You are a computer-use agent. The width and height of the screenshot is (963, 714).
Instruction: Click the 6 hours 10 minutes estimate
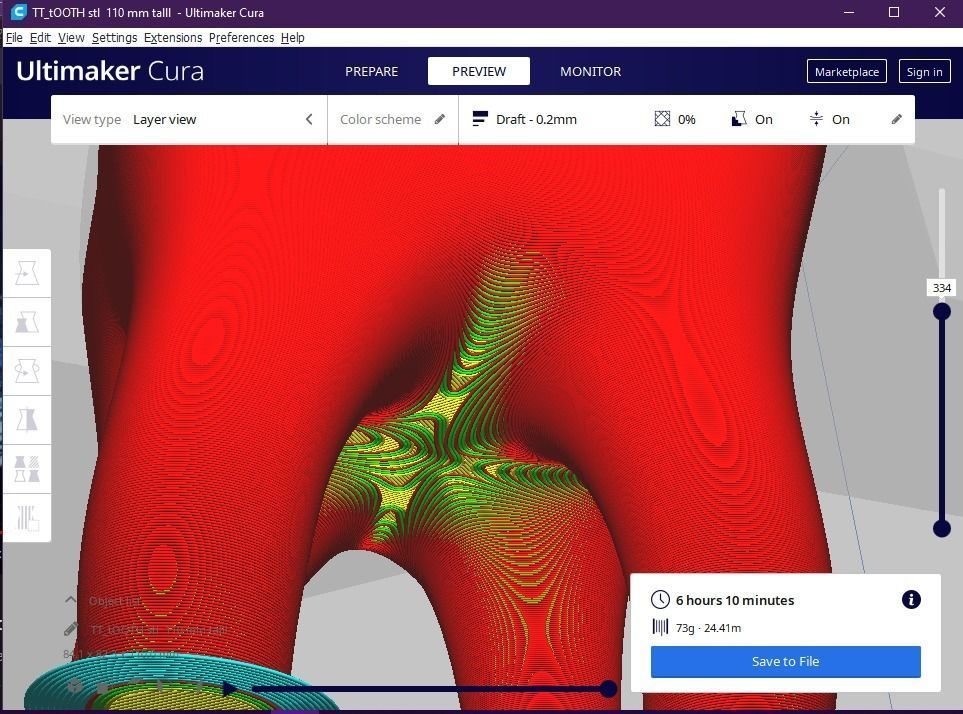click(x=735, y=600)
